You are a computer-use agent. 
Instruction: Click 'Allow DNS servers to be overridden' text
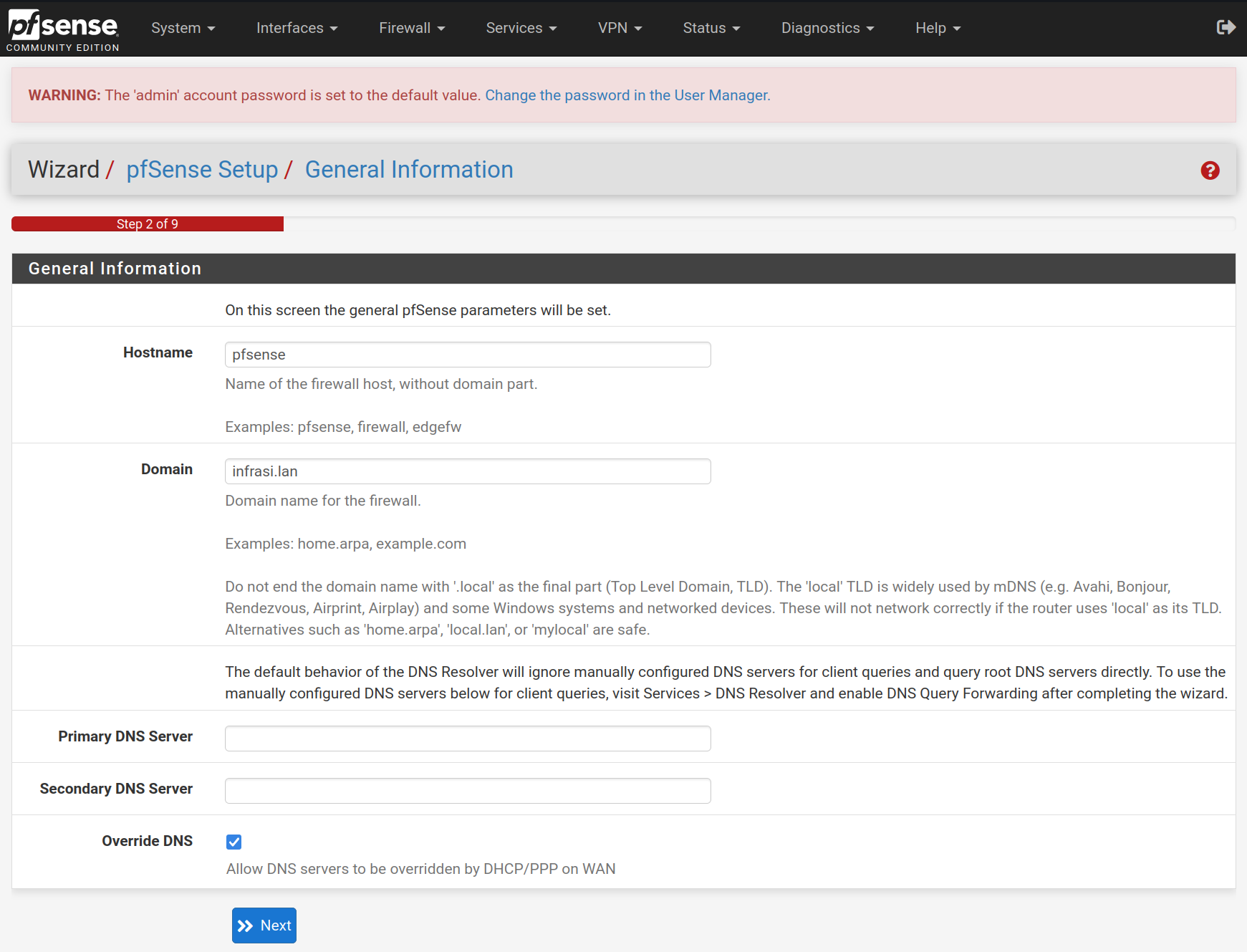point(420,869)
